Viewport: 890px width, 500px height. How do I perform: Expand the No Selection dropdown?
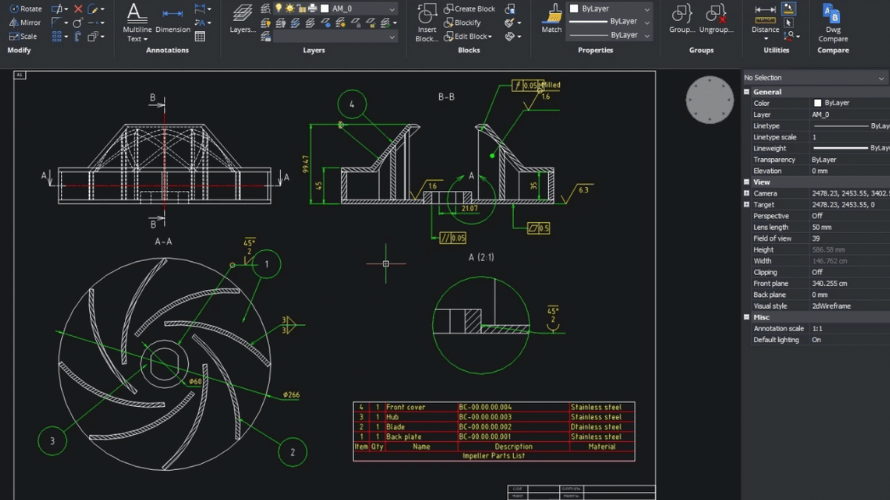[814, 77]
